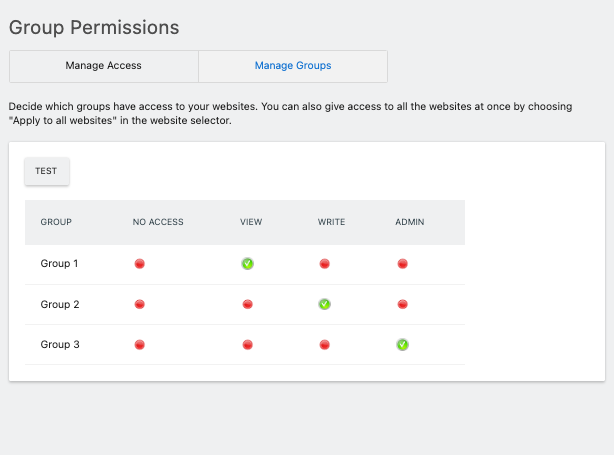Click Group 1 green View checkmark
Image resolution: width=614 pixels, height=455 pixels.
coord(247,264)
